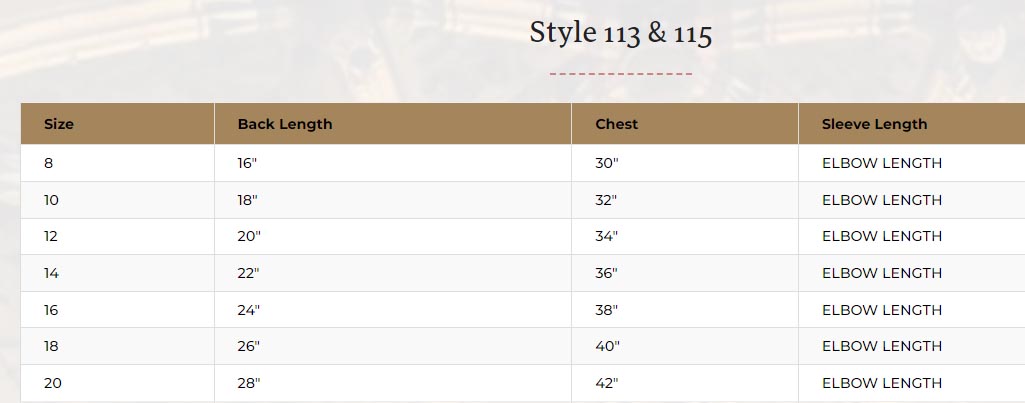Image resolution: width=1025 pixels, height=403 pixels.
Task: Select the 42" chest cell
Action: point(607,383)
